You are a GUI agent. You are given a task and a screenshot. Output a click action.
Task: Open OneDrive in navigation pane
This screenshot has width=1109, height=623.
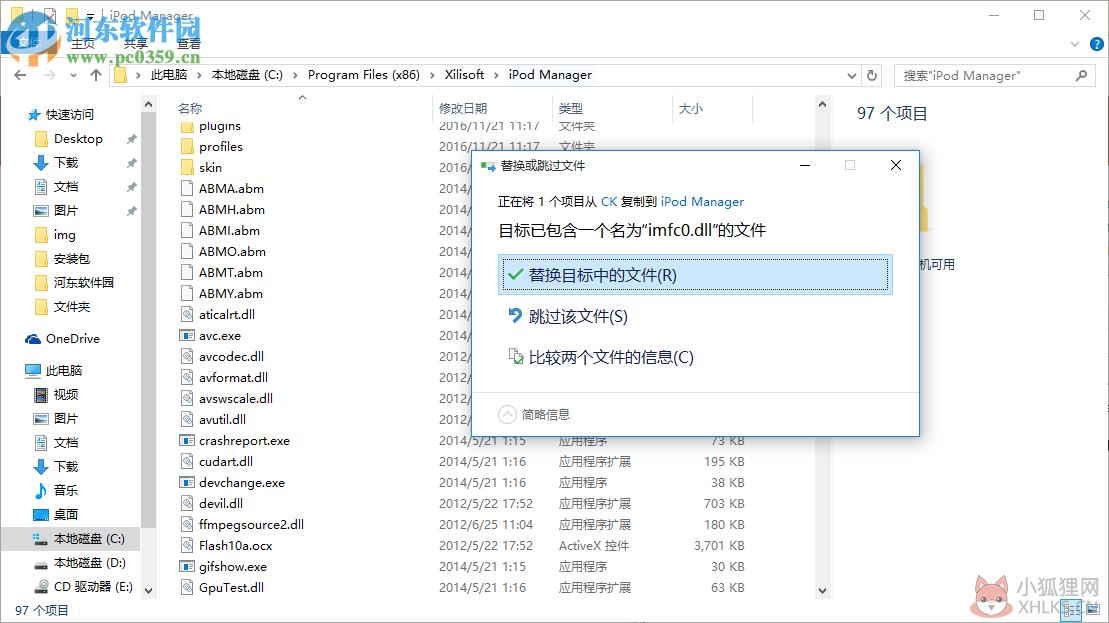click(x=72, y=339)
